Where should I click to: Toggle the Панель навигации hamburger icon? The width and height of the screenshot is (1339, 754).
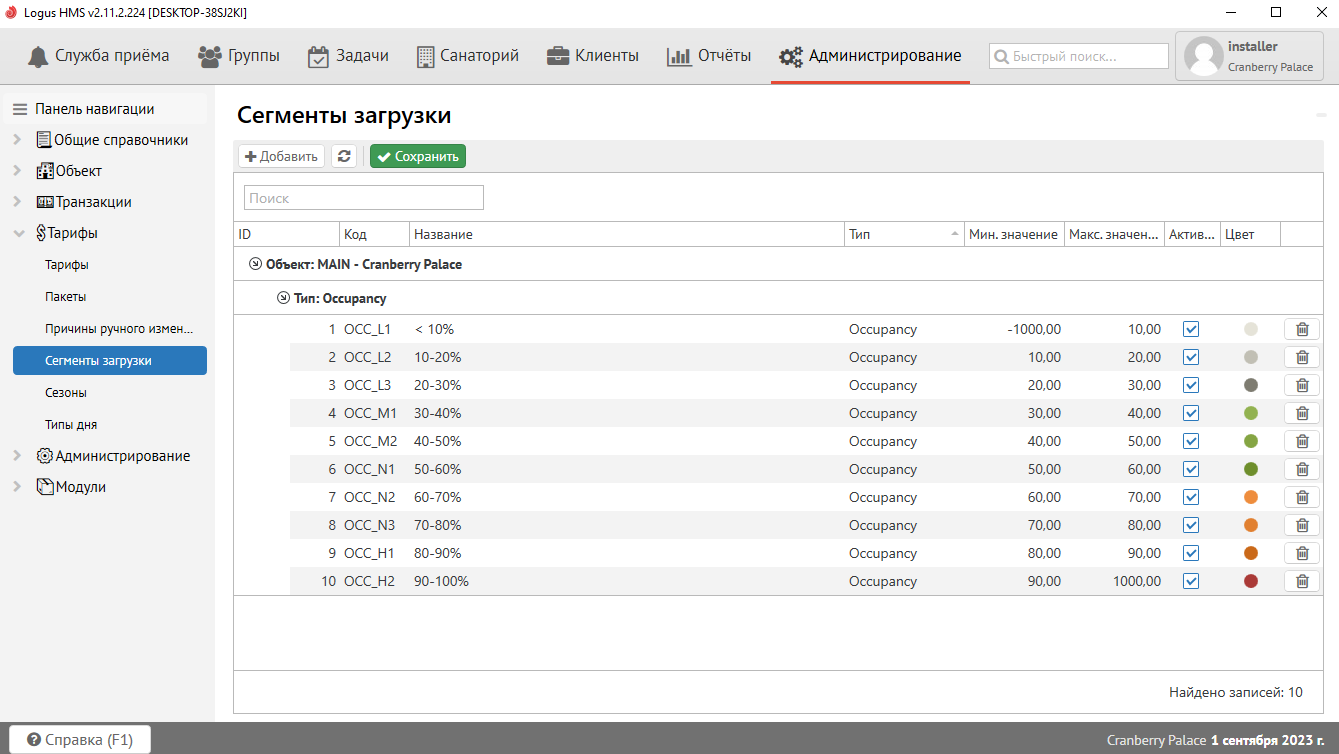pos(20,109)
